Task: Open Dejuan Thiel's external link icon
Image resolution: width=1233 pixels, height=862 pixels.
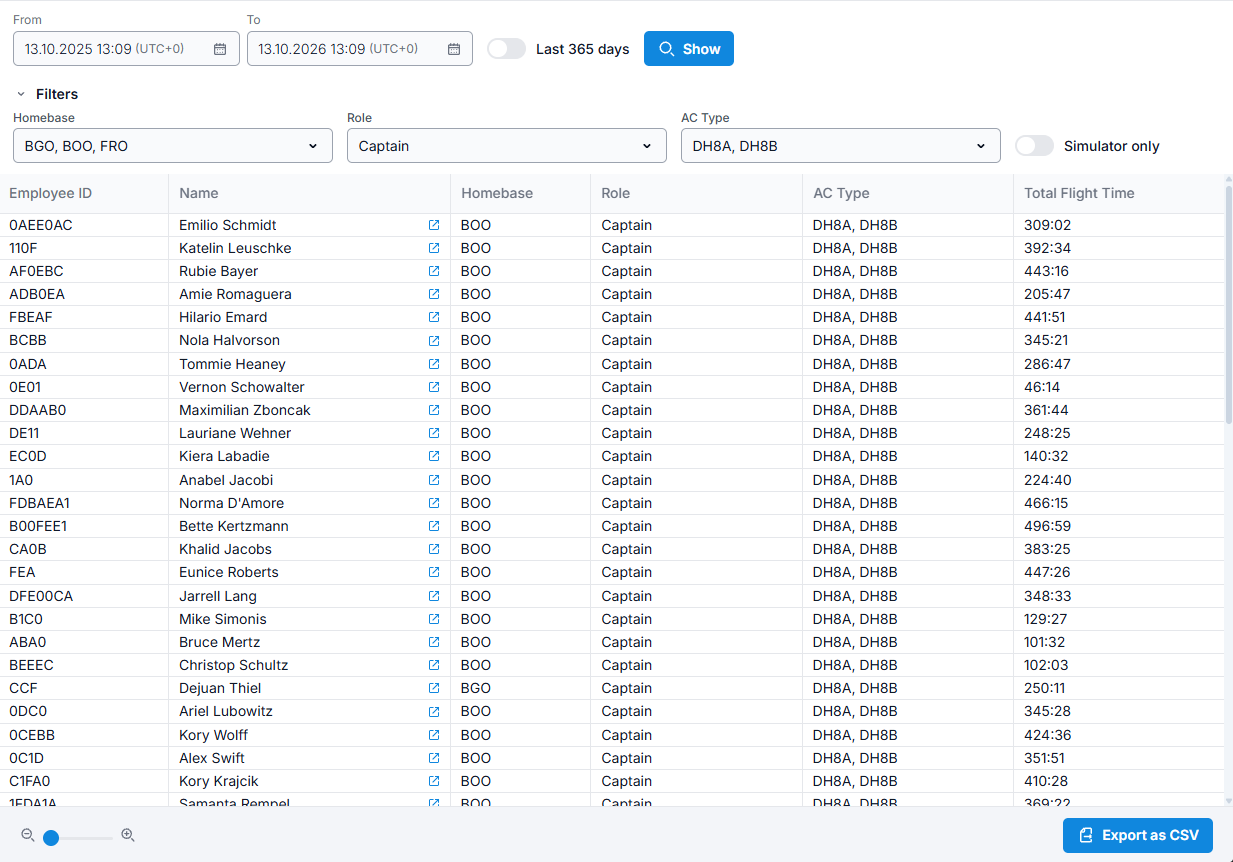Action: pyautogui.click(x=434, y=688)
